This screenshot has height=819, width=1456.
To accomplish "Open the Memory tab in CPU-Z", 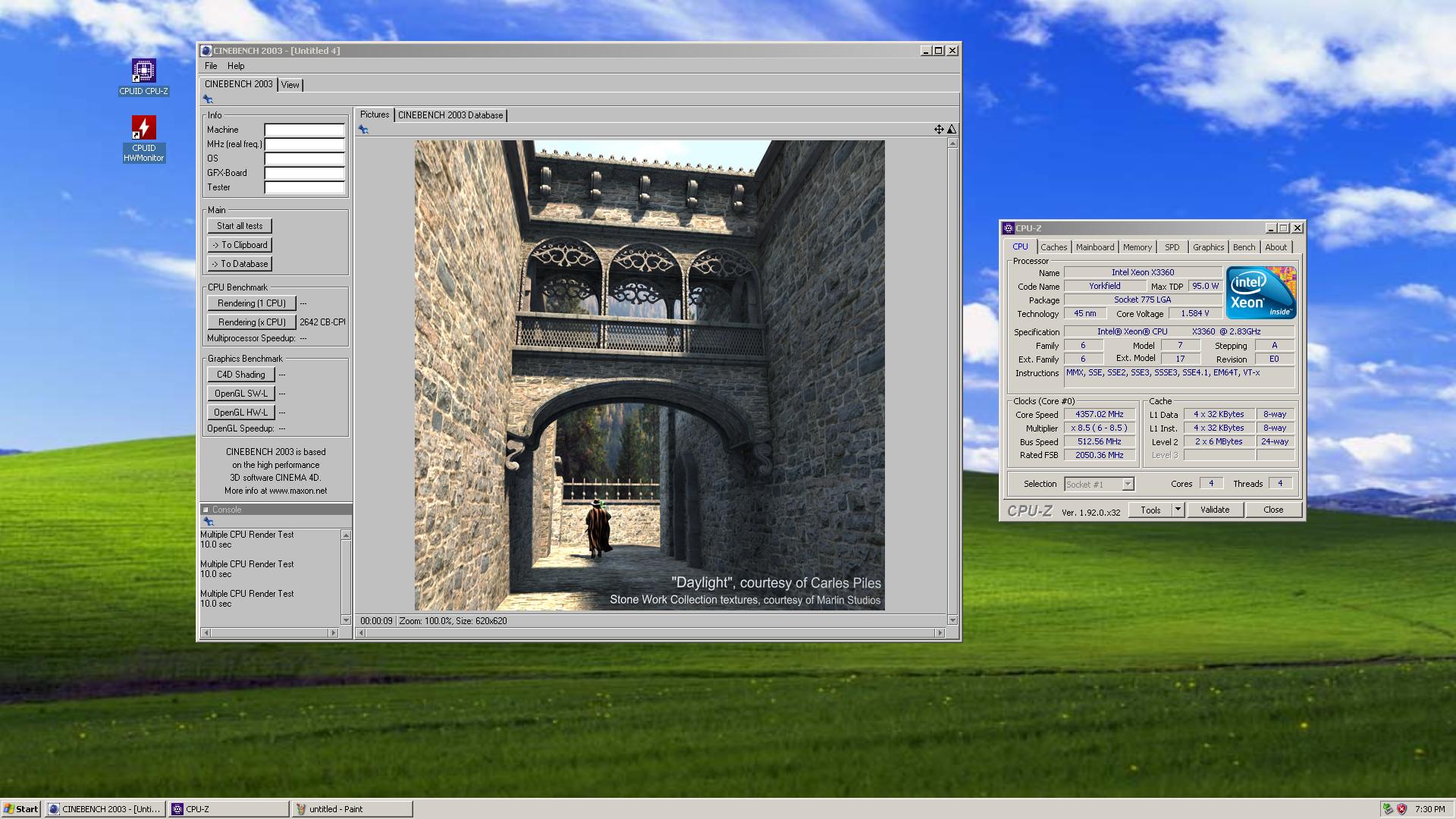I will [x=1137, y=247].
